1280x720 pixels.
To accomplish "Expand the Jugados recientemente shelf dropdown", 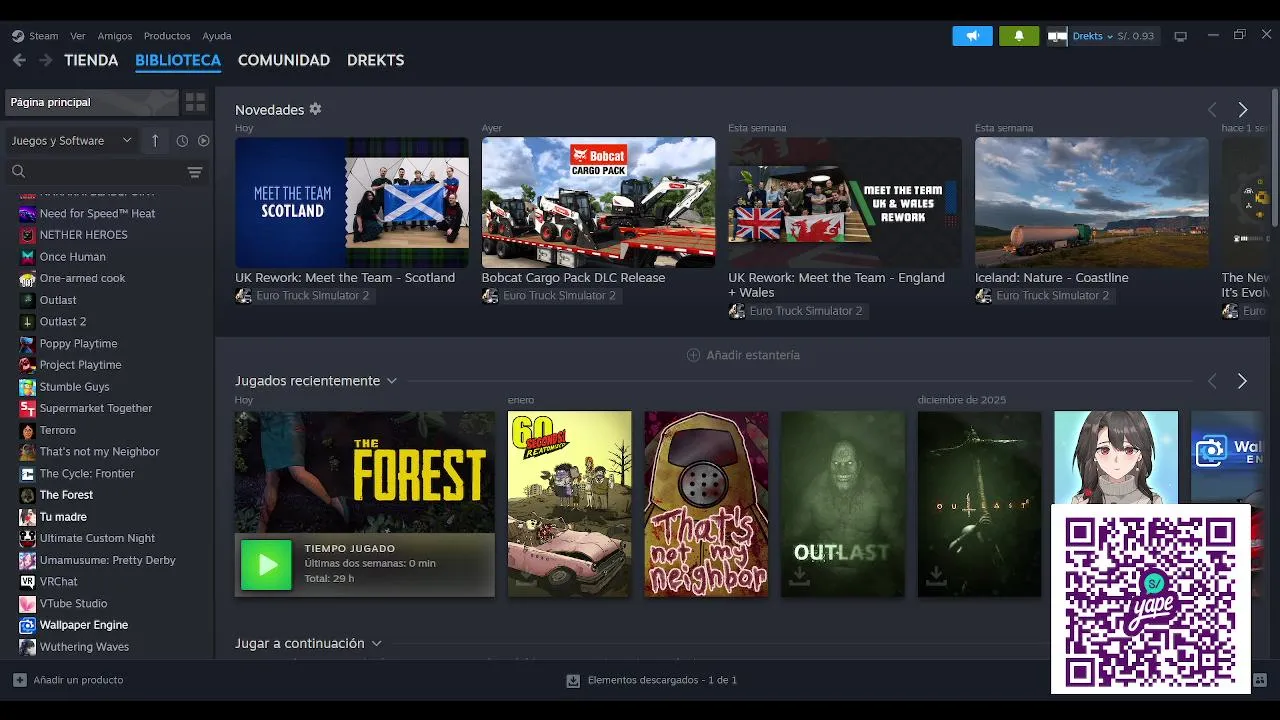I will point(392,381).
